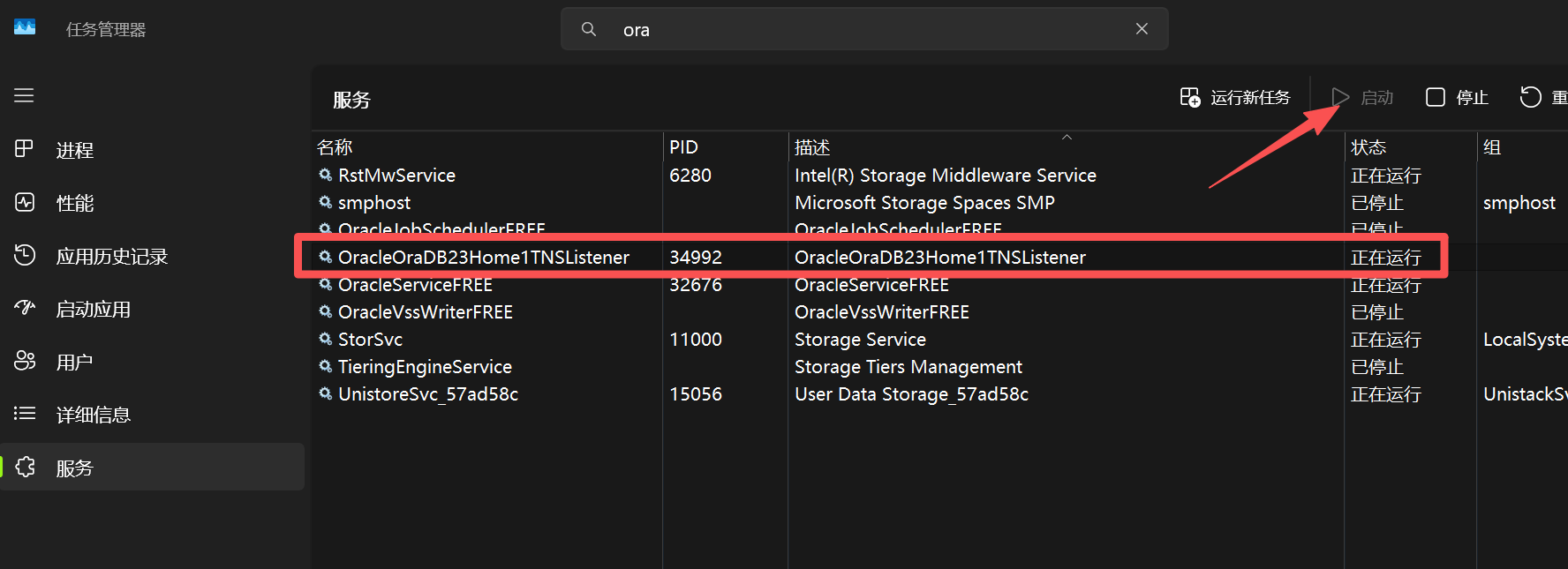Click the Run new task (运行新任务) button
The width and height of the screenshot is (1568, 569).
1235,97
